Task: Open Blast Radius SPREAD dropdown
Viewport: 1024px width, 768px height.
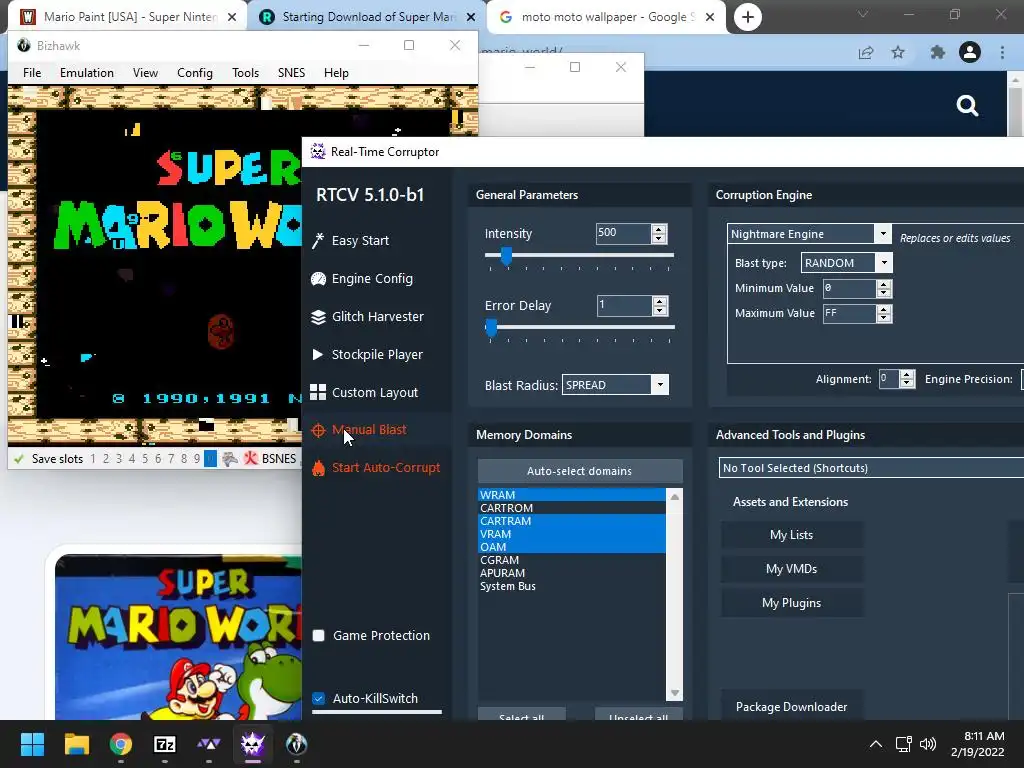Action: click(660, 385)
